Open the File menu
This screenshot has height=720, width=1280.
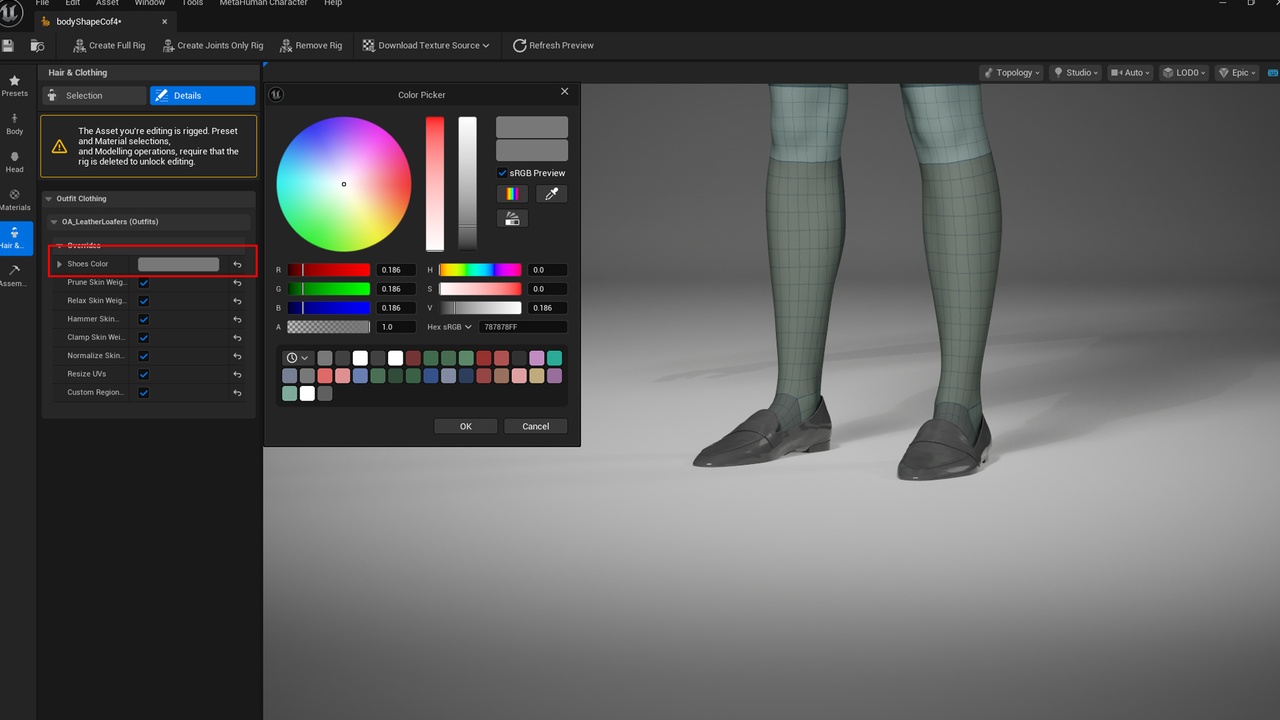pyautogui.click(x=42, y=3)
